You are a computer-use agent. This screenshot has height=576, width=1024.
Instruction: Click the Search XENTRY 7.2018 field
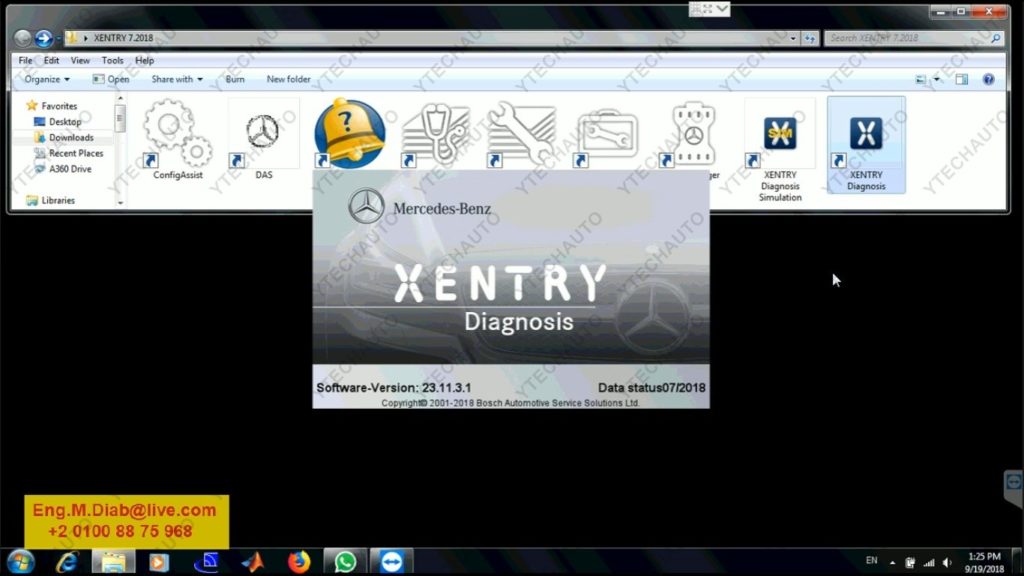(x=908, y=38)
